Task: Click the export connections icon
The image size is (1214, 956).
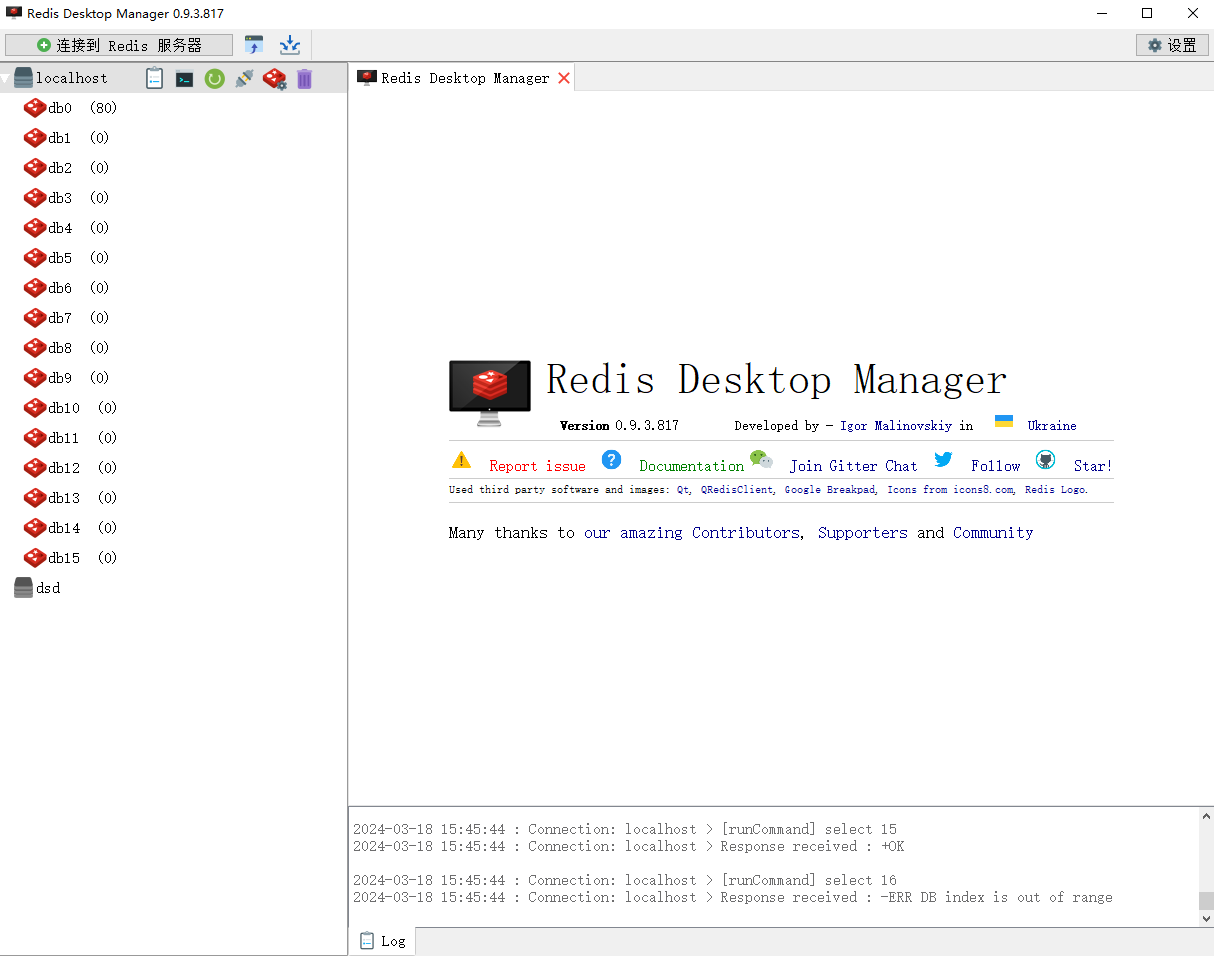Action: click(290, 45)
